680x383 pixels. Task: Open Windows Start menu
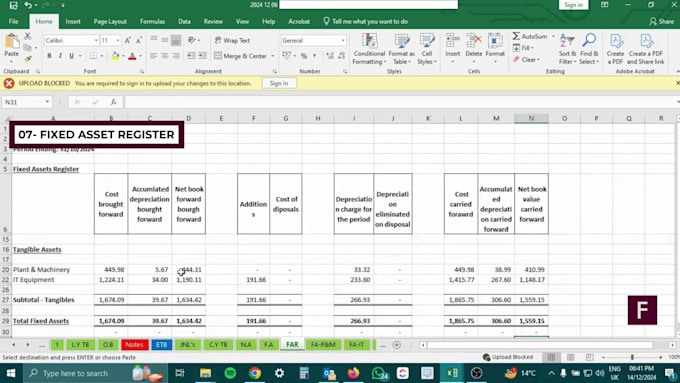click(x=10, y=373)
